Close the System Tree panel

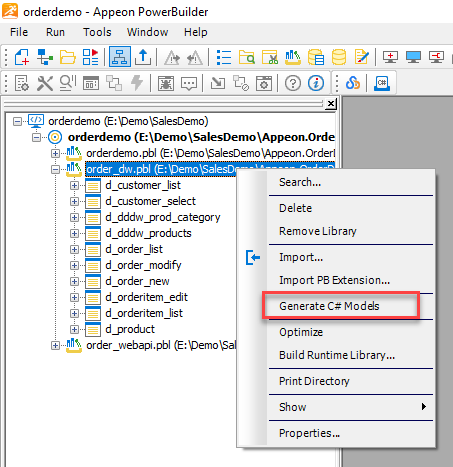[331, 104]
